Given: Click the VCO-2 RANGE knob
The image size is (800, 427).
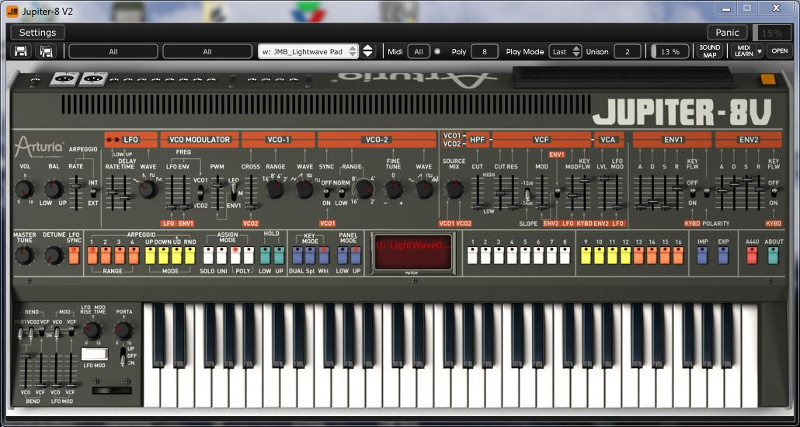Looking at the screenshot, I should [364, 189].
